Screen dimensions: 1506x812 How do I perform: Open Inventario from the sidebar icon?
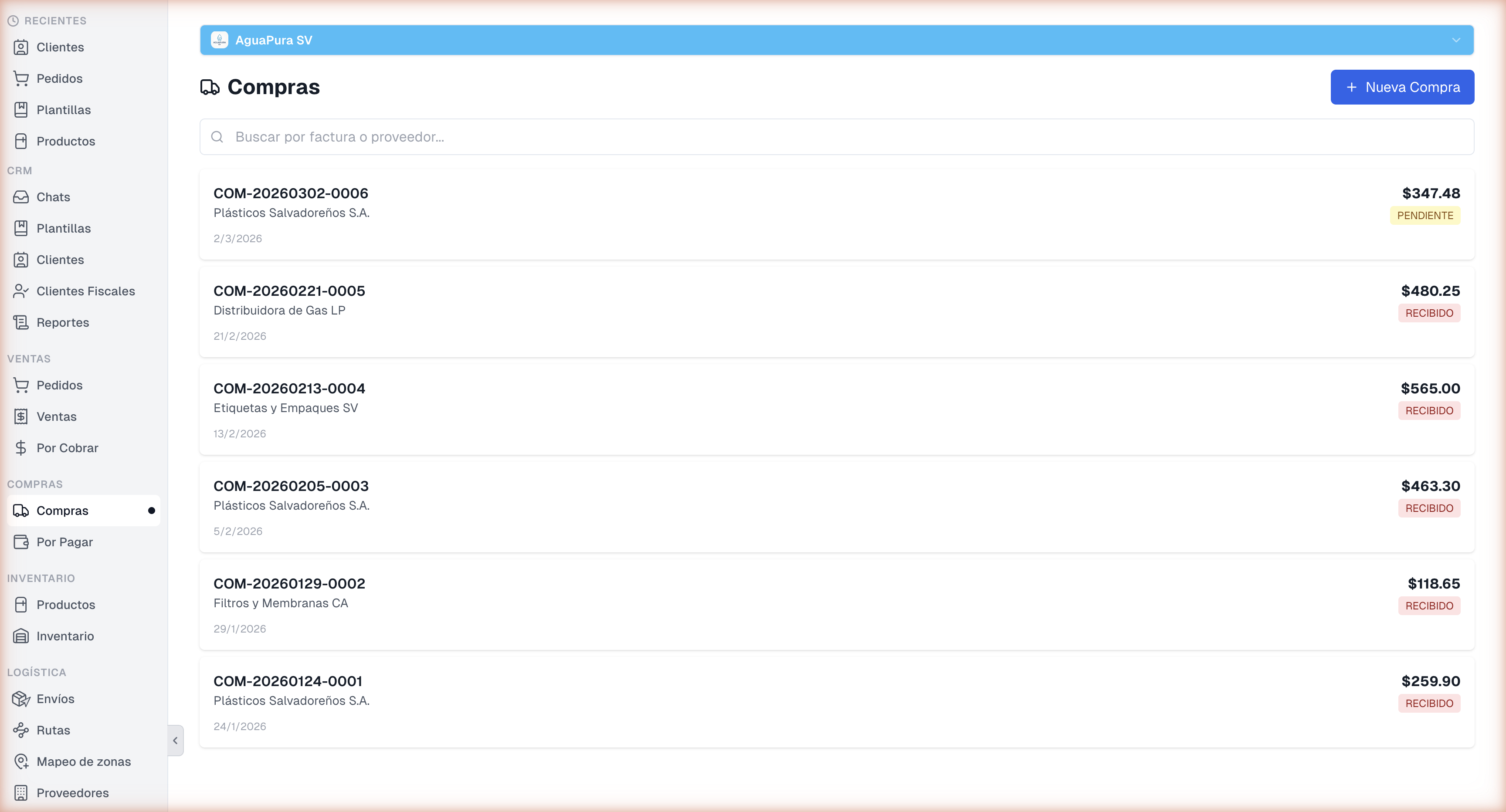(x=21, y=636)
